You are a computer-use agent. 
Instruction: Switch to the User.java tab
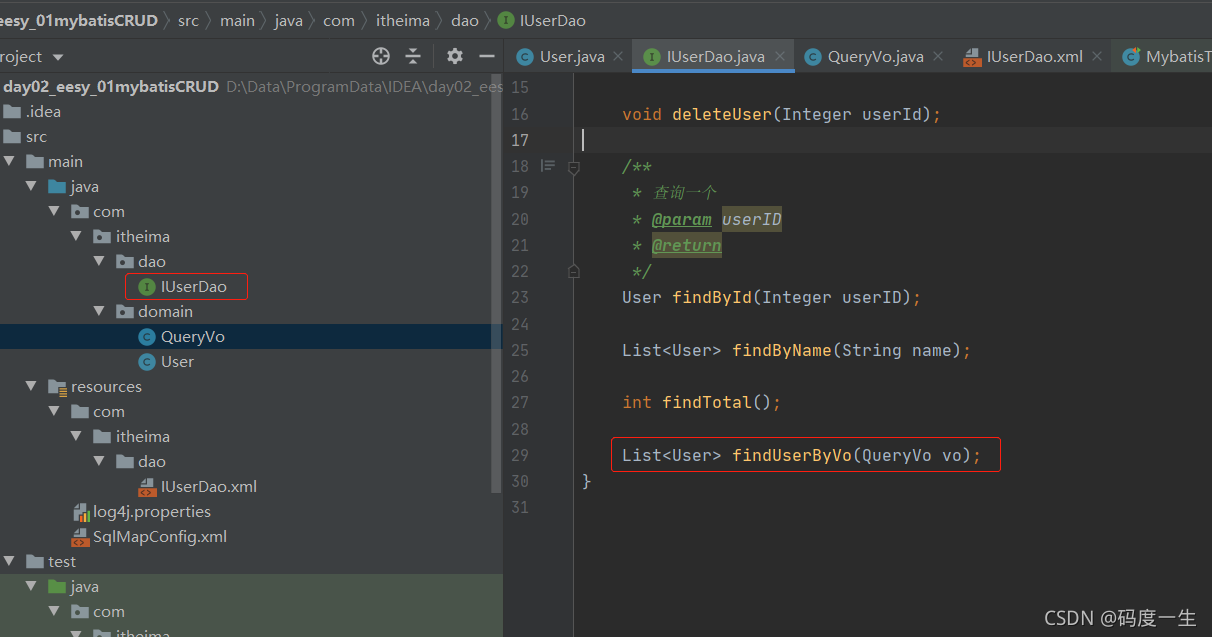point(571,57)
